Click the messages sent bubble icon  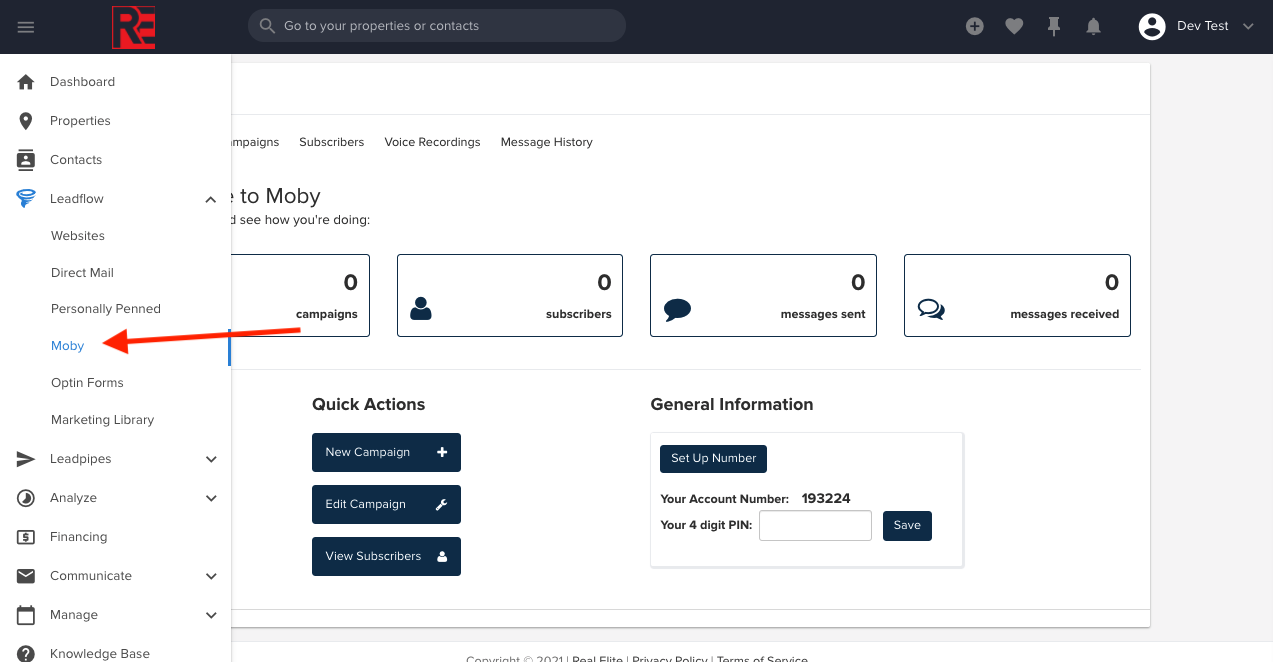(x=677, y=310)
